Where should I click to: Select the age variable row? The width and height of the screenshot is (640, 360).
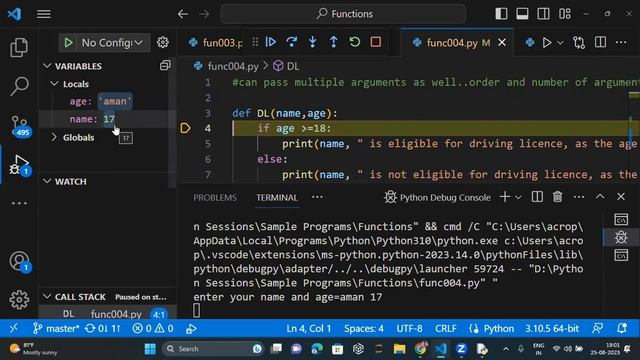107,101
